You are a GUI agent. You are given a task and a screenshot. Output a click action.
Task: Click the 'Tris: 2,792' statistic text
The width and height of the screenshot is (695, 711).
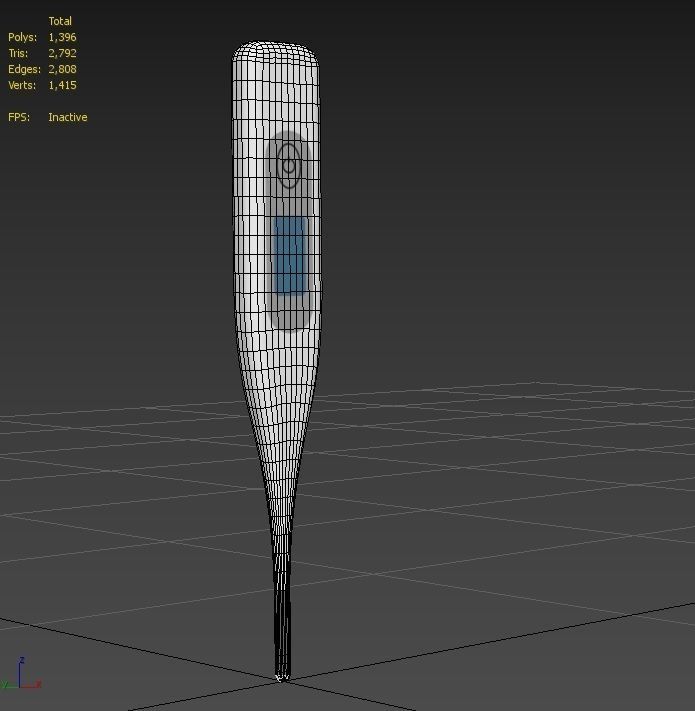pos(42,53)
